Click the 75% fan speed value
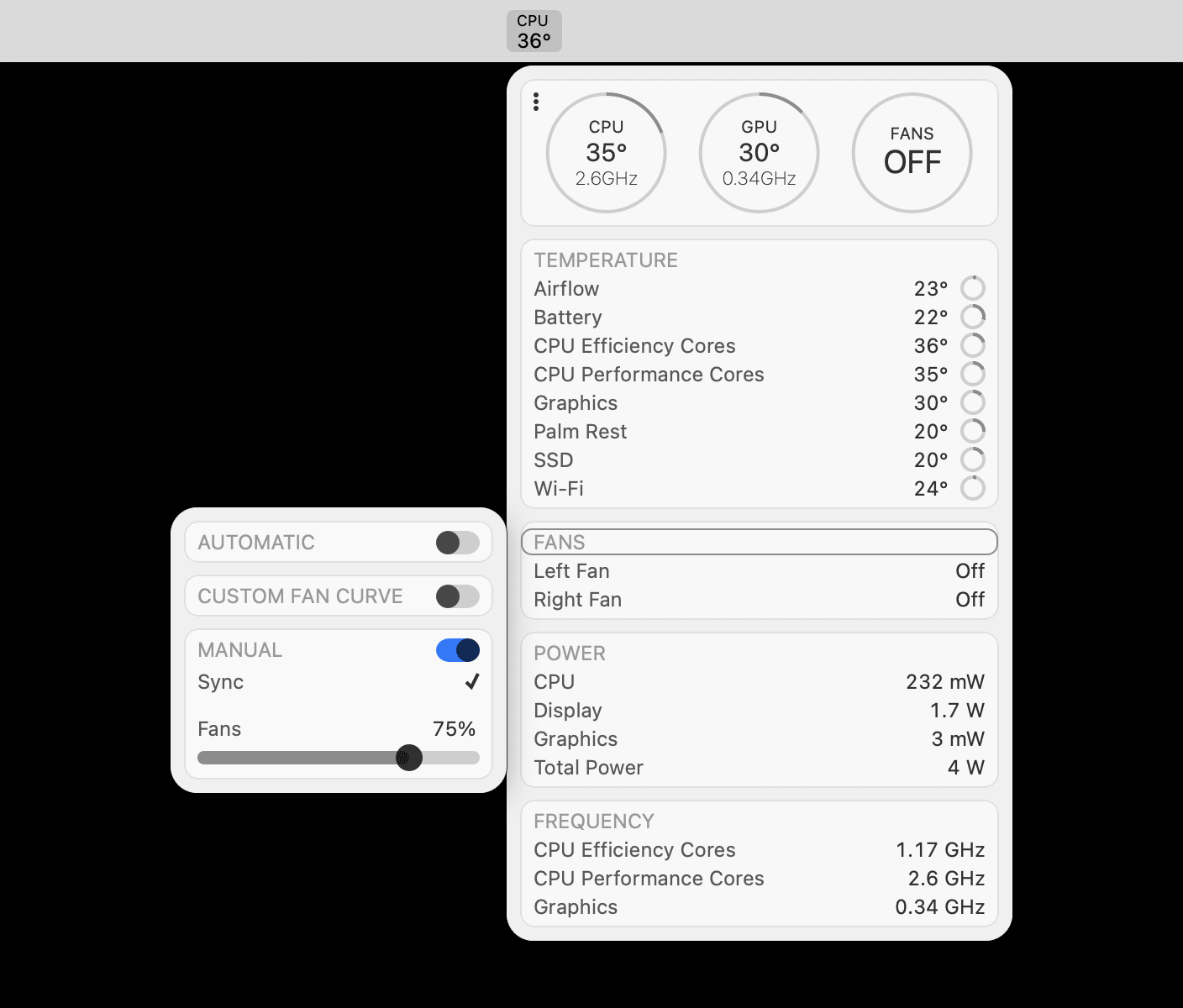This screenshot has width=1183, height=1008. 455,729
